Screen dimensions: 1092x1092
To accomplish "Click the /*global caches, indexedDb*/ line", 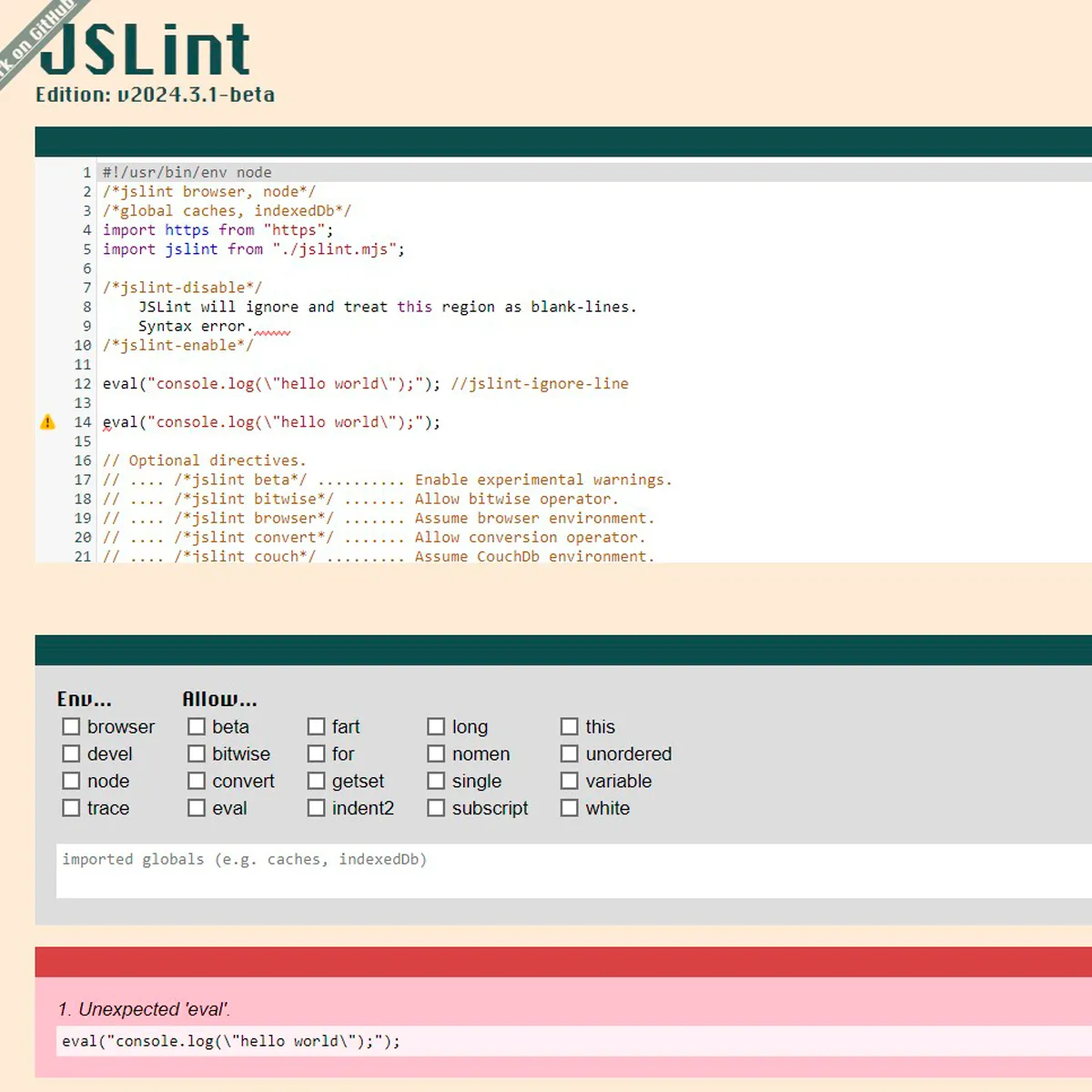I will [227, 211].
